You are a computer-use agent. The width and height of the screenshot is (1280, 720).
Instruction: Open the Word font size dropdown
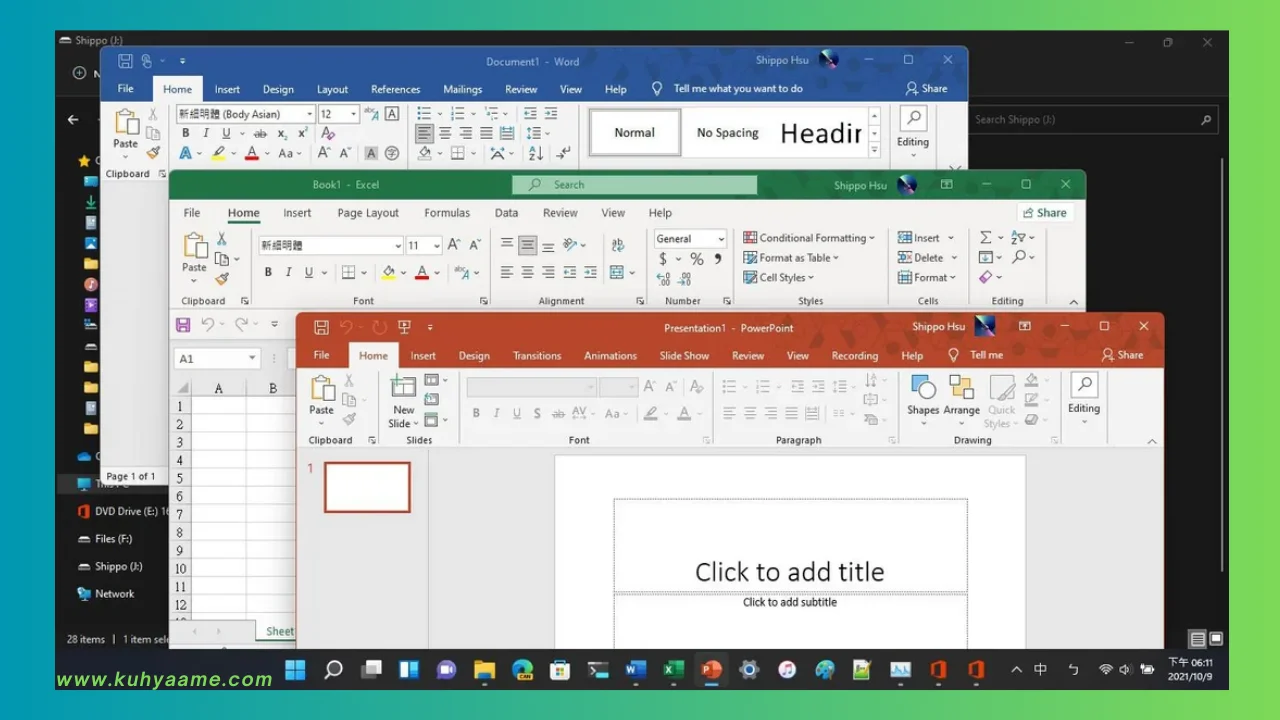point(354,114)
